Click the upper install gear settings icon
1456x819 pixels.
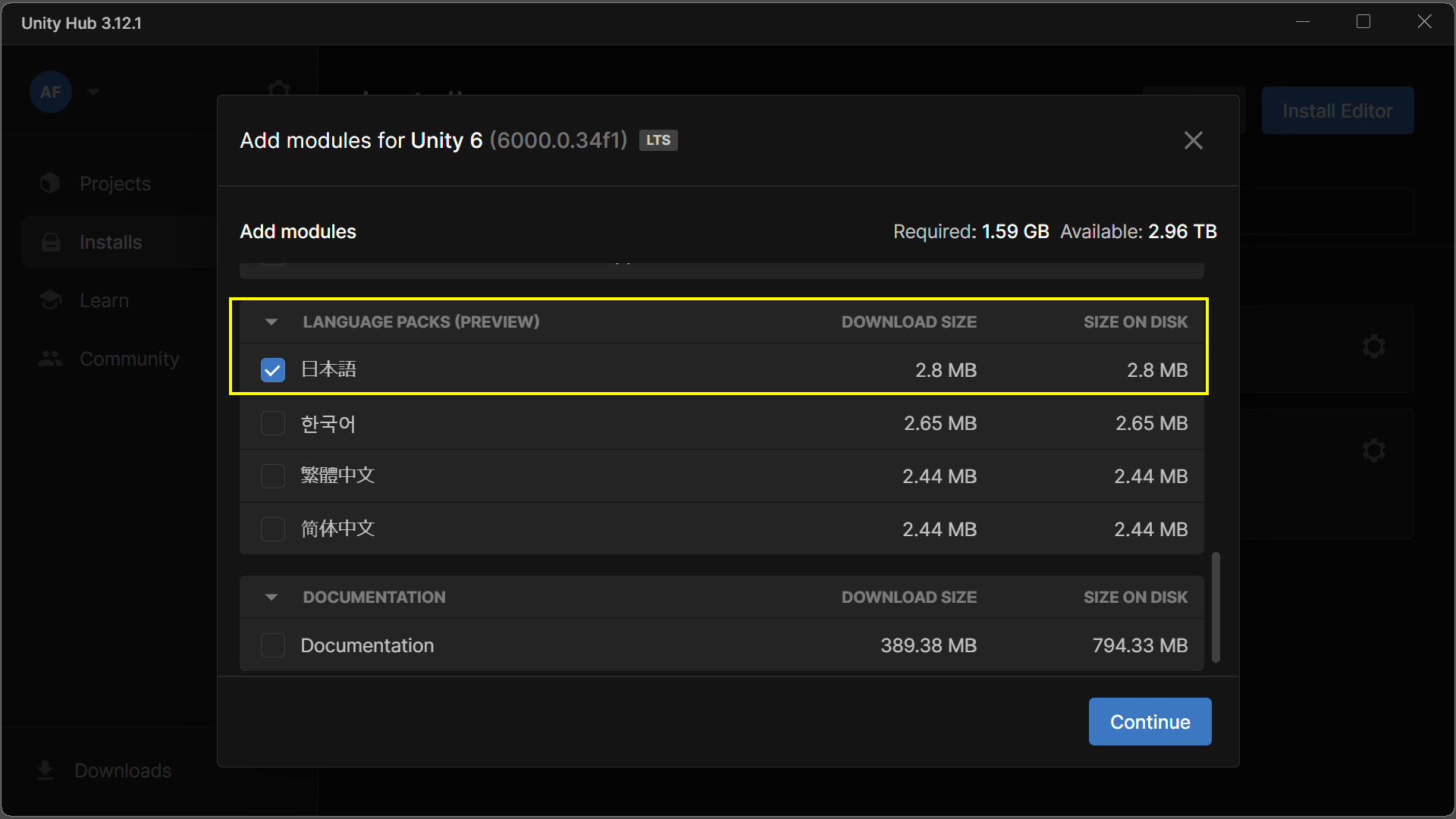coord(1373,347)
